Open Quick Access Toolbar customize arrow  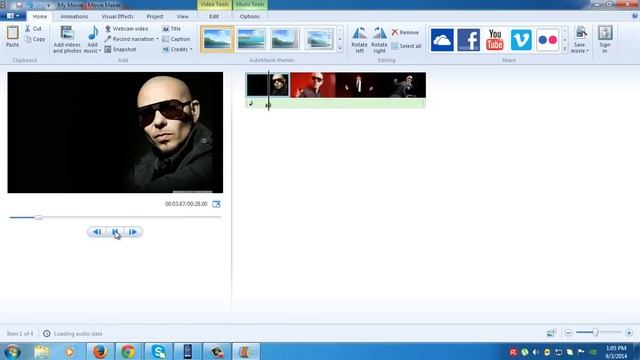(x=49, y=5)
